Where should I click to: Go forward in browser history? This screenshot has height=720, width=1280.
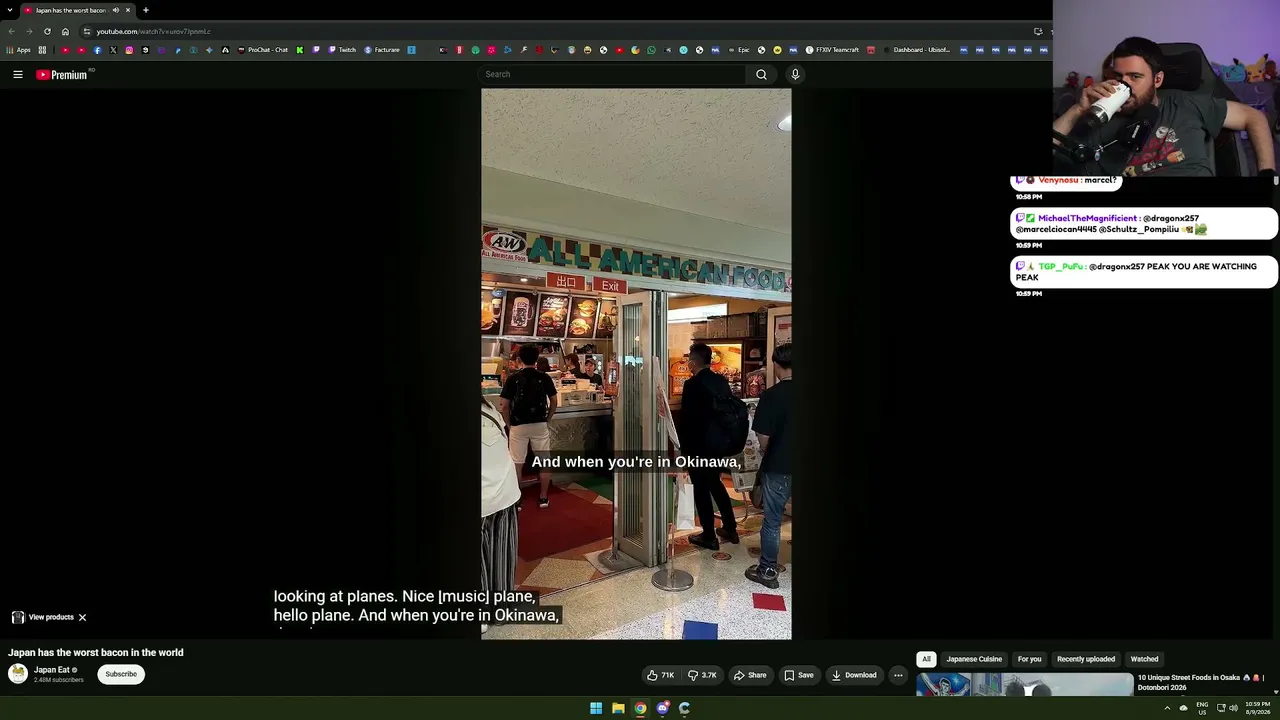coord(29,31)
